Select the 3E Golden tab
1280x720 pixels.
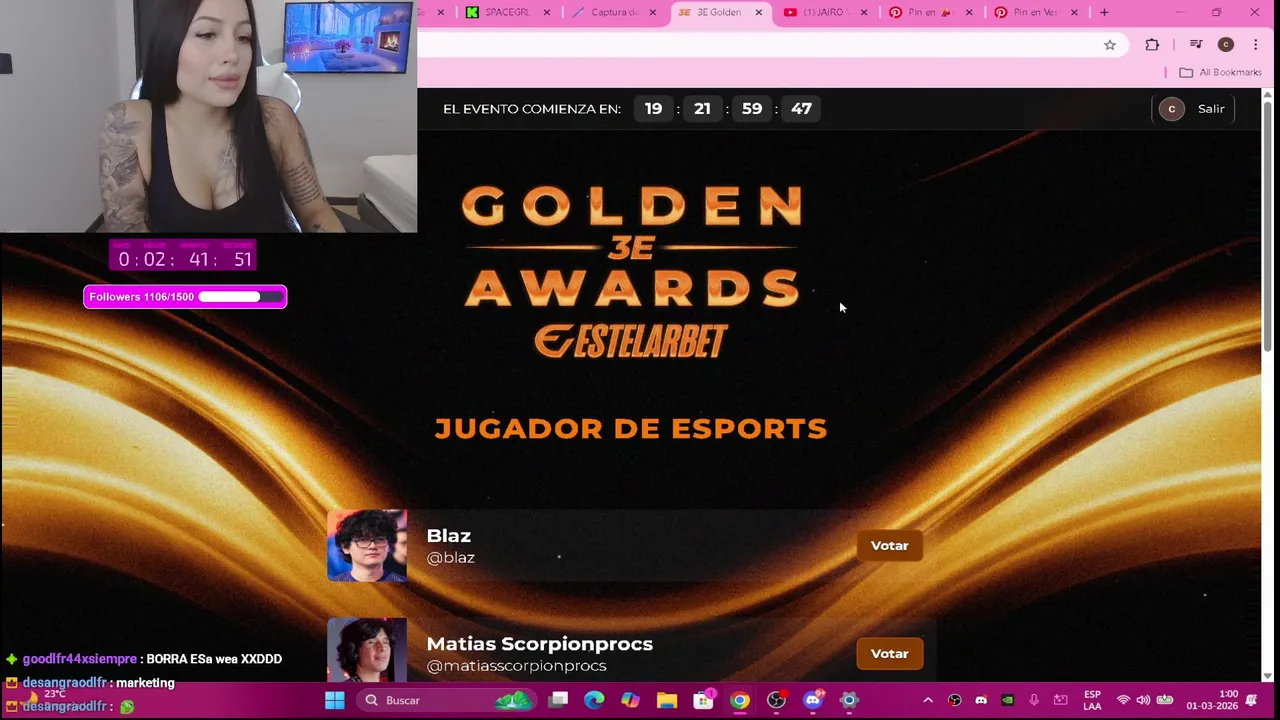coord(720,12)
